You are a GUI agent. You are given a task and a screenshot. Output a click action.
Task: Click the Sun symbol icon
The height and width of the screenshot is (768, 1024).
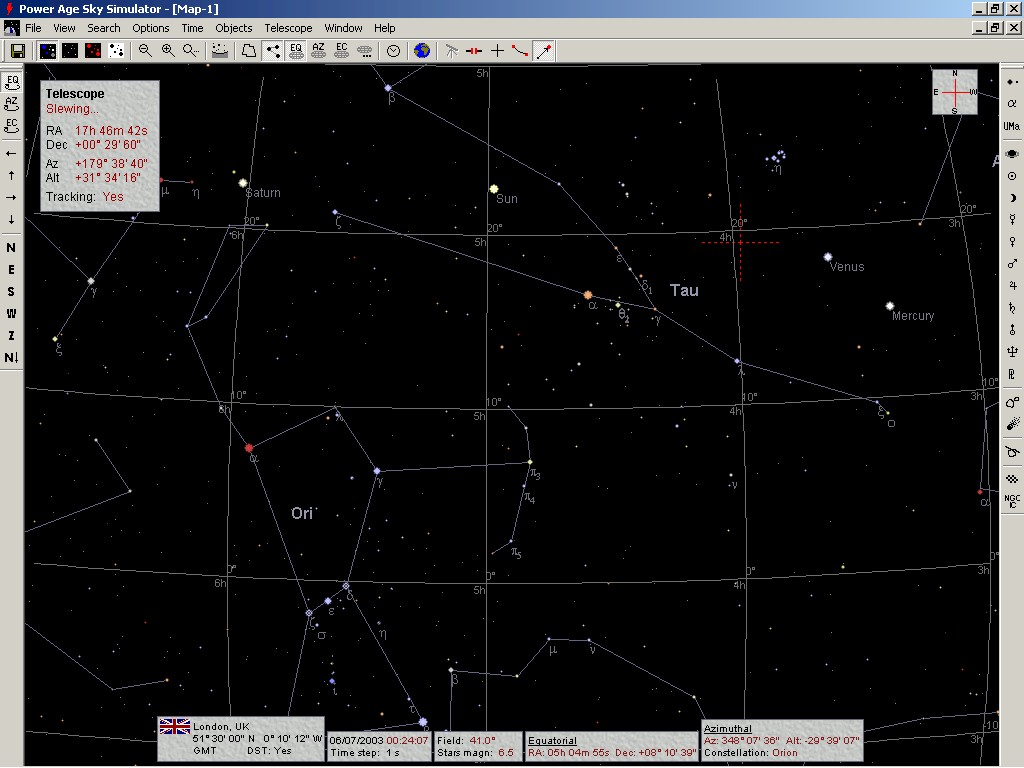pos(1012,176)
